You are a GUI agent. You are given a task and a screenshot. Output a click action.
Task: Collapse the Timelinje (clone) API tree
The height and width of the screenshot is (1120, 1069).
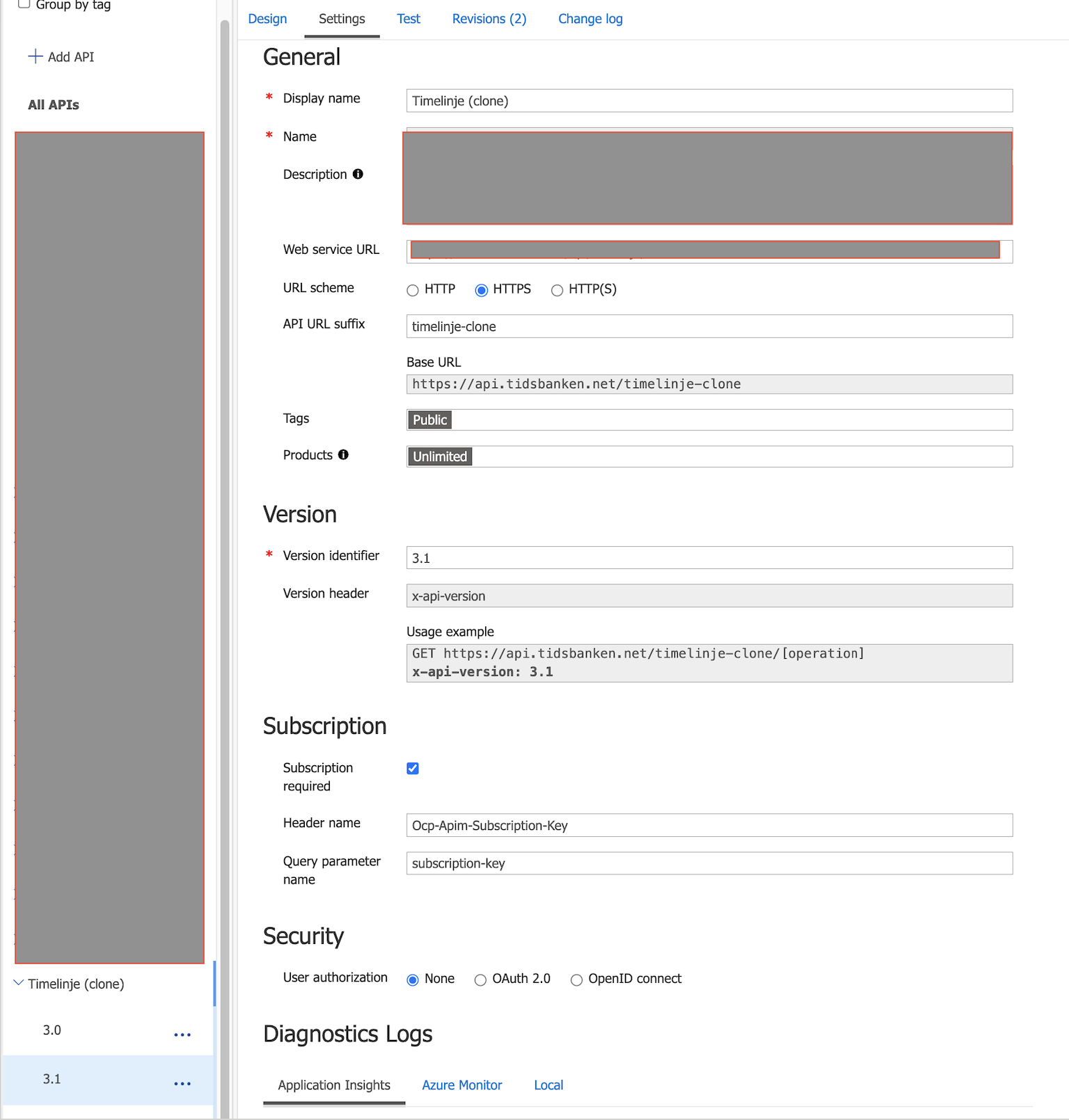(x=19, y=983)
